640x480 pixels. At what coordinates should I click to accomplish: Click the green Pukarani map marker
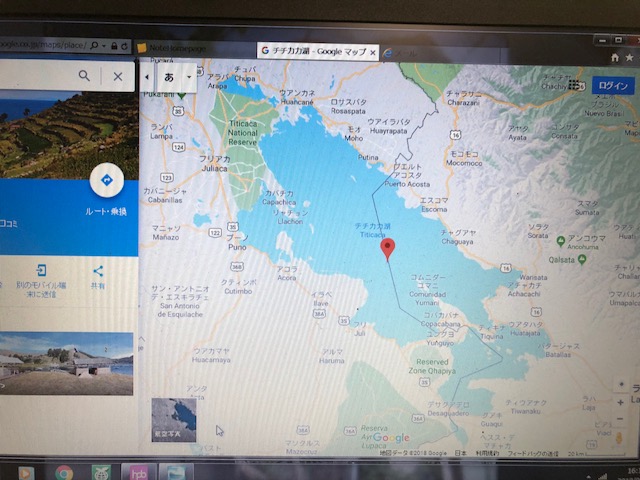(x=182, y=95)
